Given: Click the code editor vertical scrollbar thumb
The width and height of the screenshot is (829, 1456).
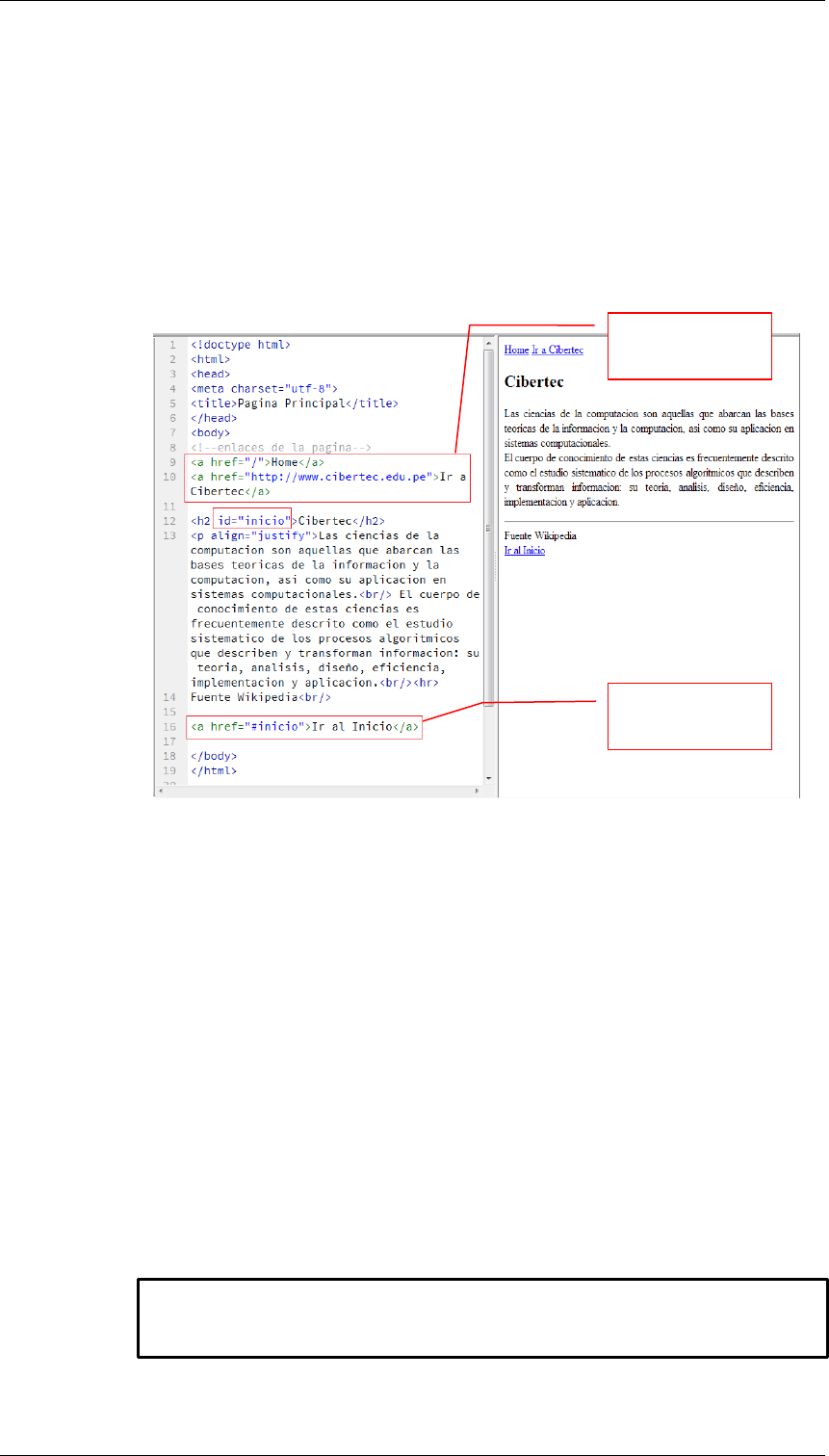Looking at the screenshot, I should coord(488,528).
